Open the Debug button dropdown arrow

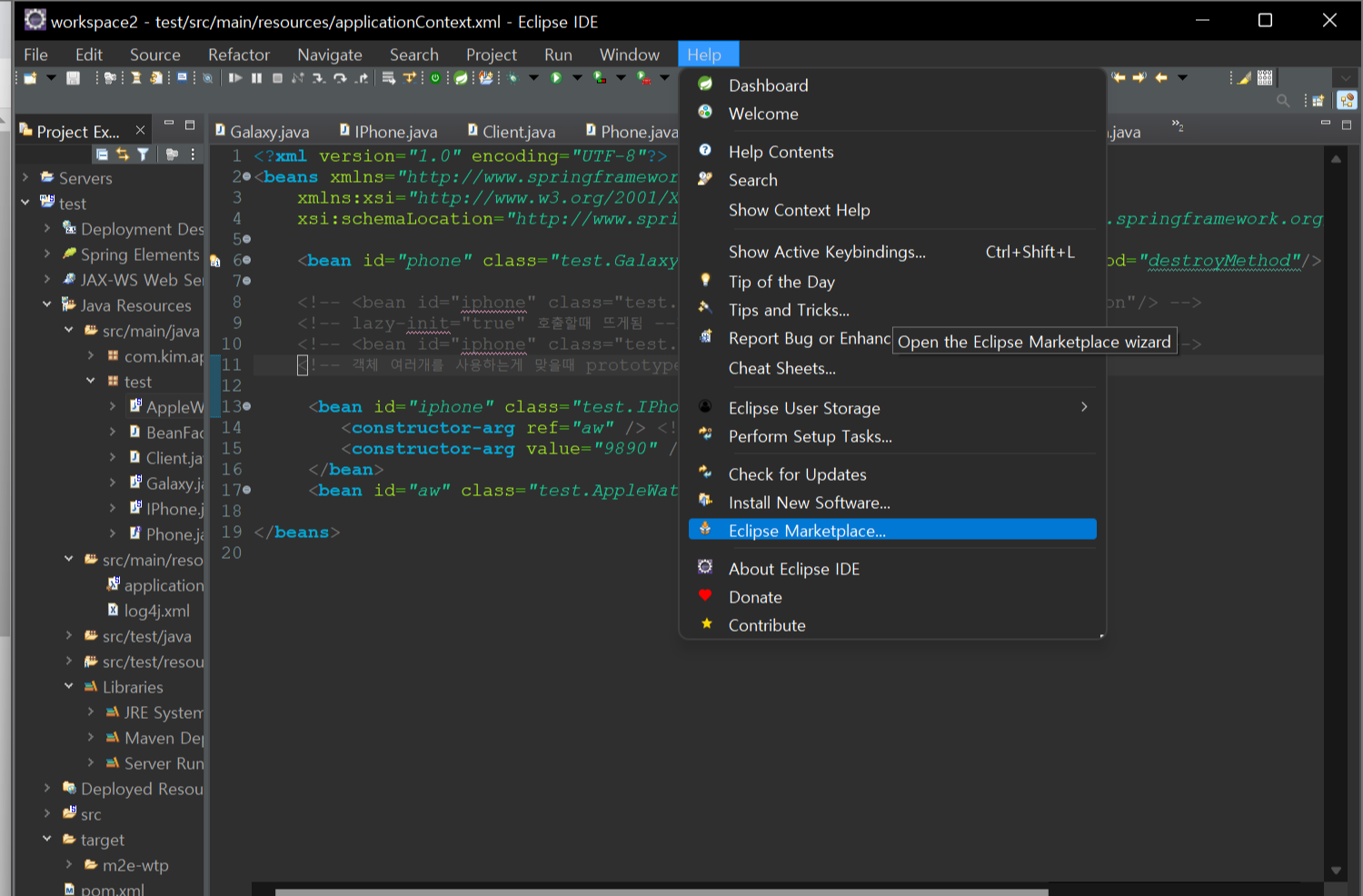[533, 78]
